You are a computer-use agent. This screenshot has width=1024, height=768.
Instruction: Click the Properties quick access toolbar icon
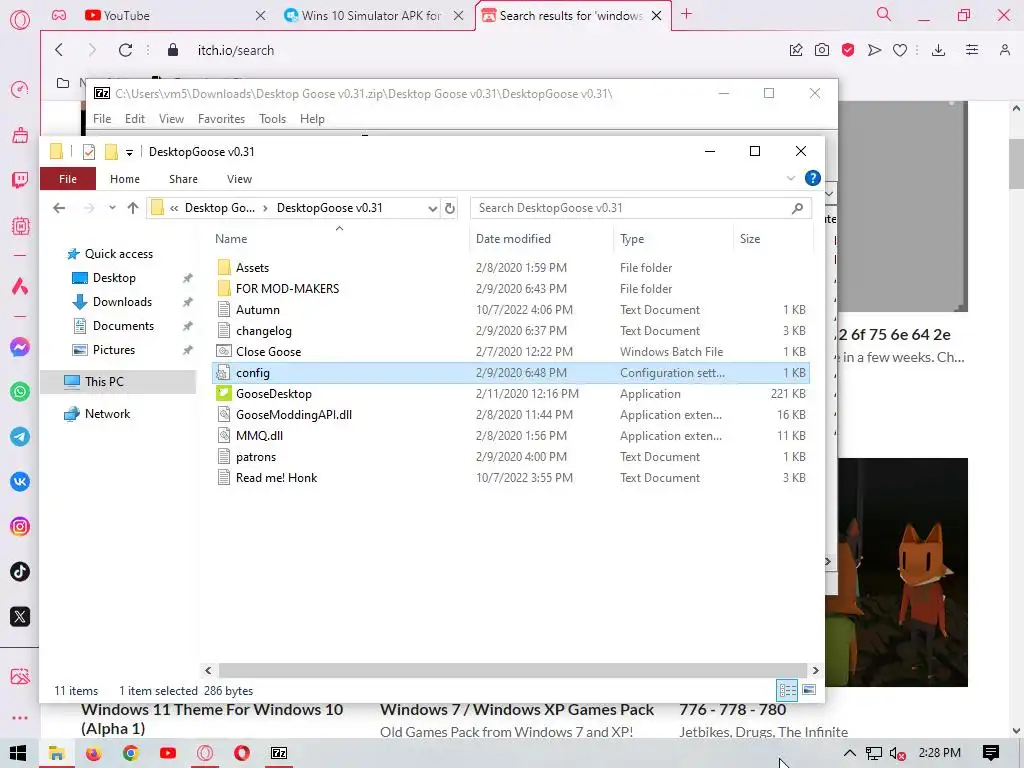coord(89,152)
